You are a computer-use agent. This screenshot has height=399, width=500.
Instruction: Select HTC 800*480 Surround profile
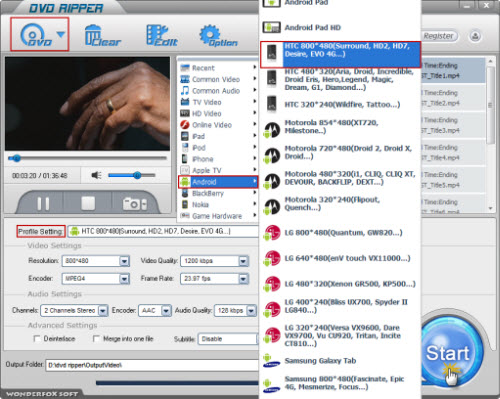coord(340,54)
